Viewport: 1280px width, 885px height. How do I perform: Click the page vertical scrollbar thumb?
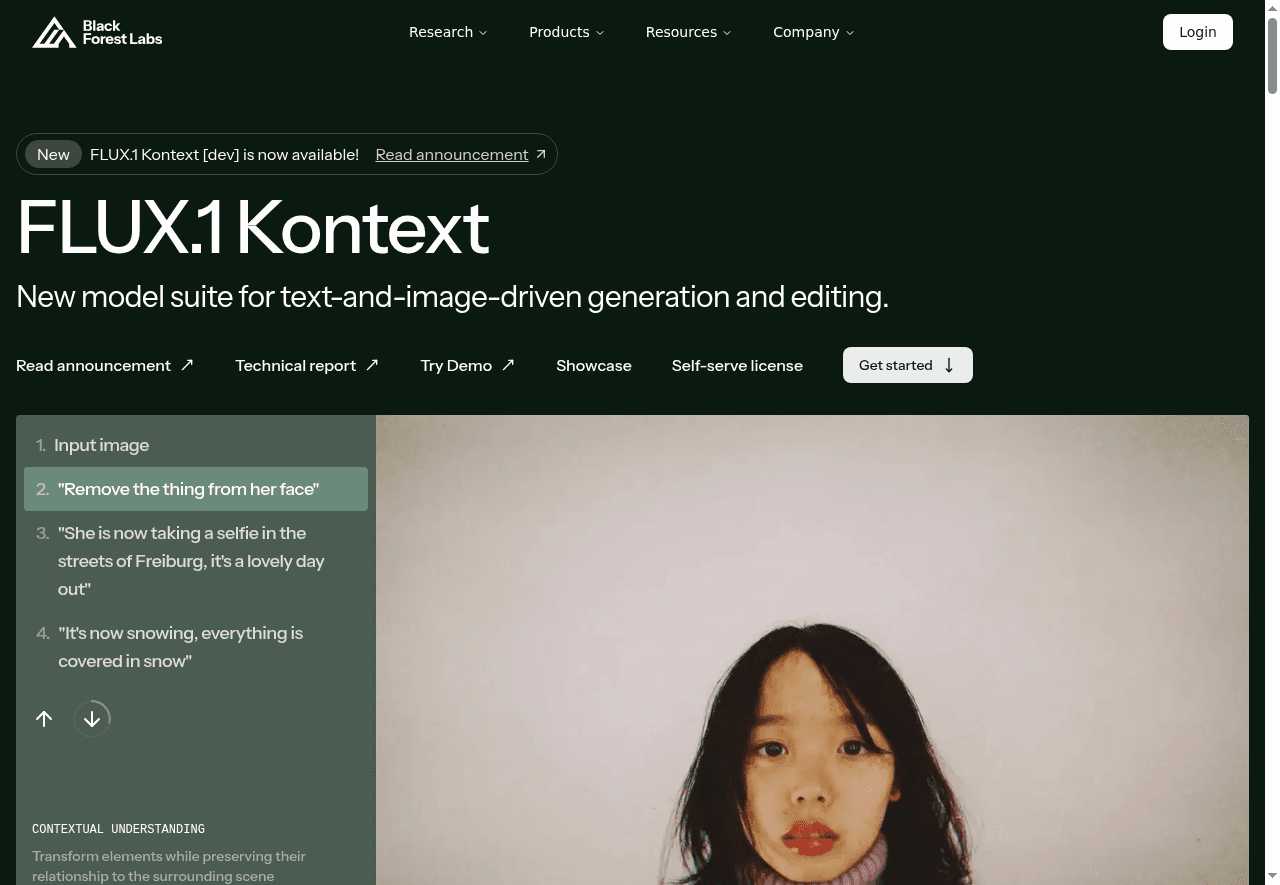[1272, 52]
